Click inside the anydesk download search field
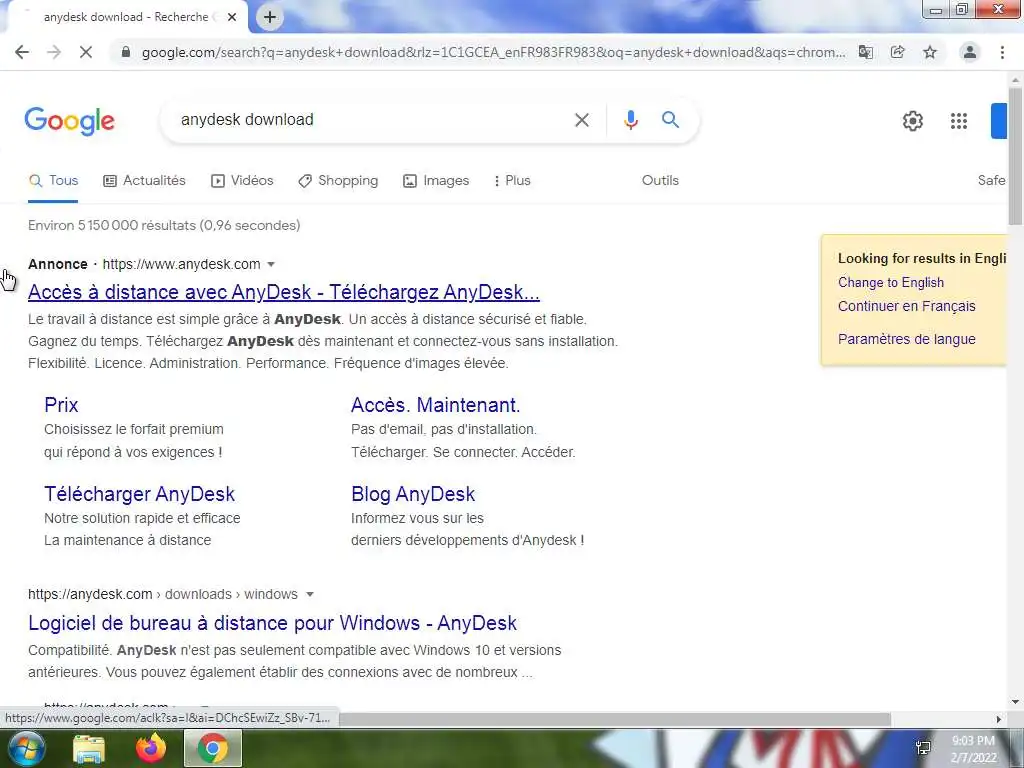 (x=372, y=120)
